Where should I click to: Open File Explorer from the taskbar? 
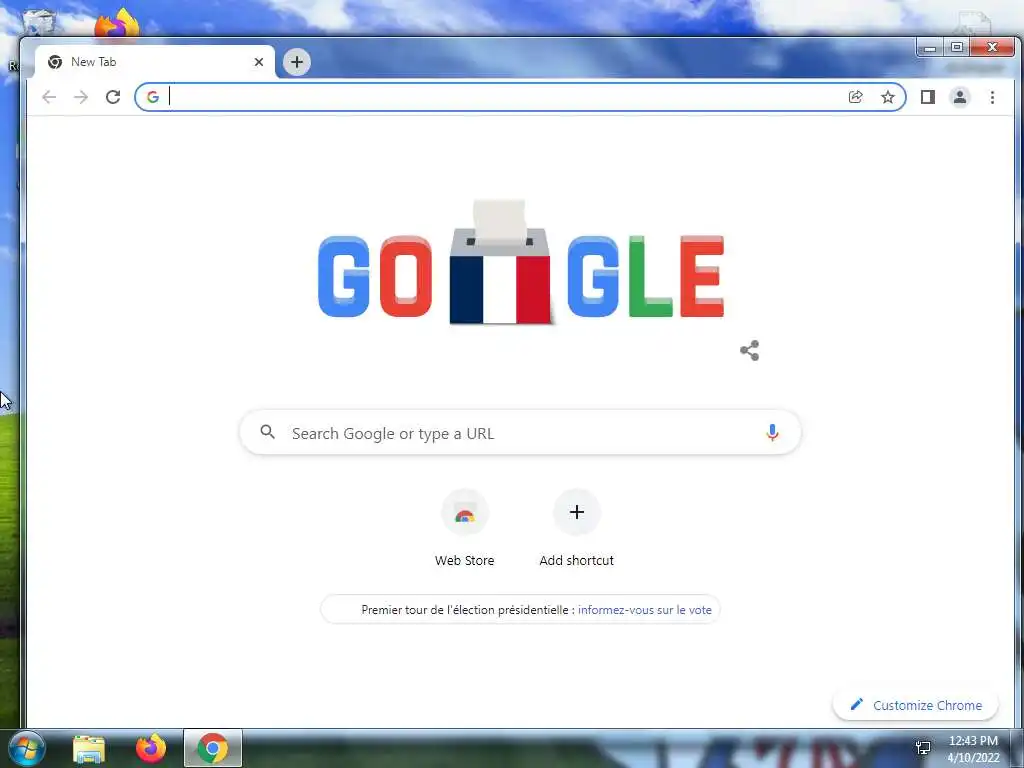89,748
